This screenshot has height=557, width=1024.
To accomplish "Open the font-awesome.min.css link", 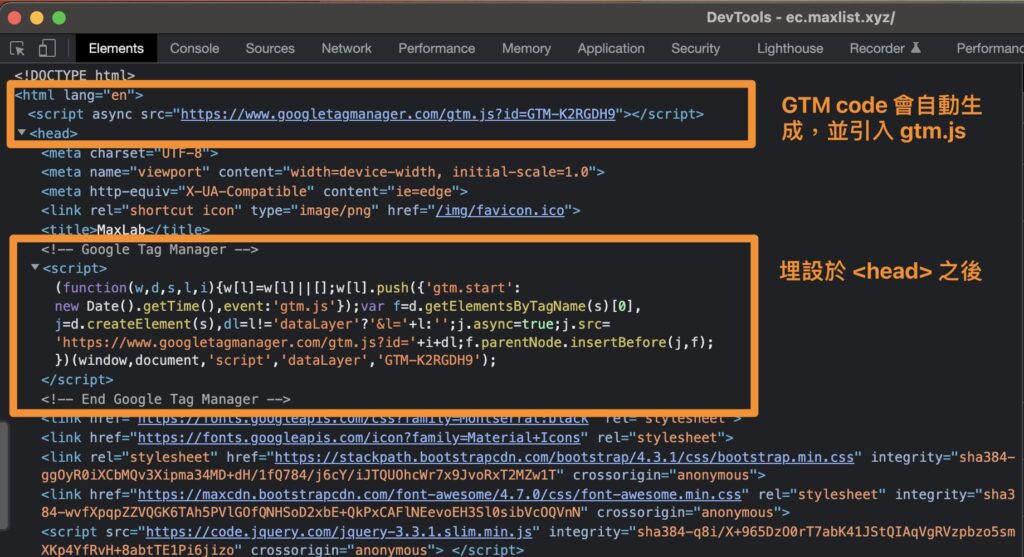I will click(440, 494).
